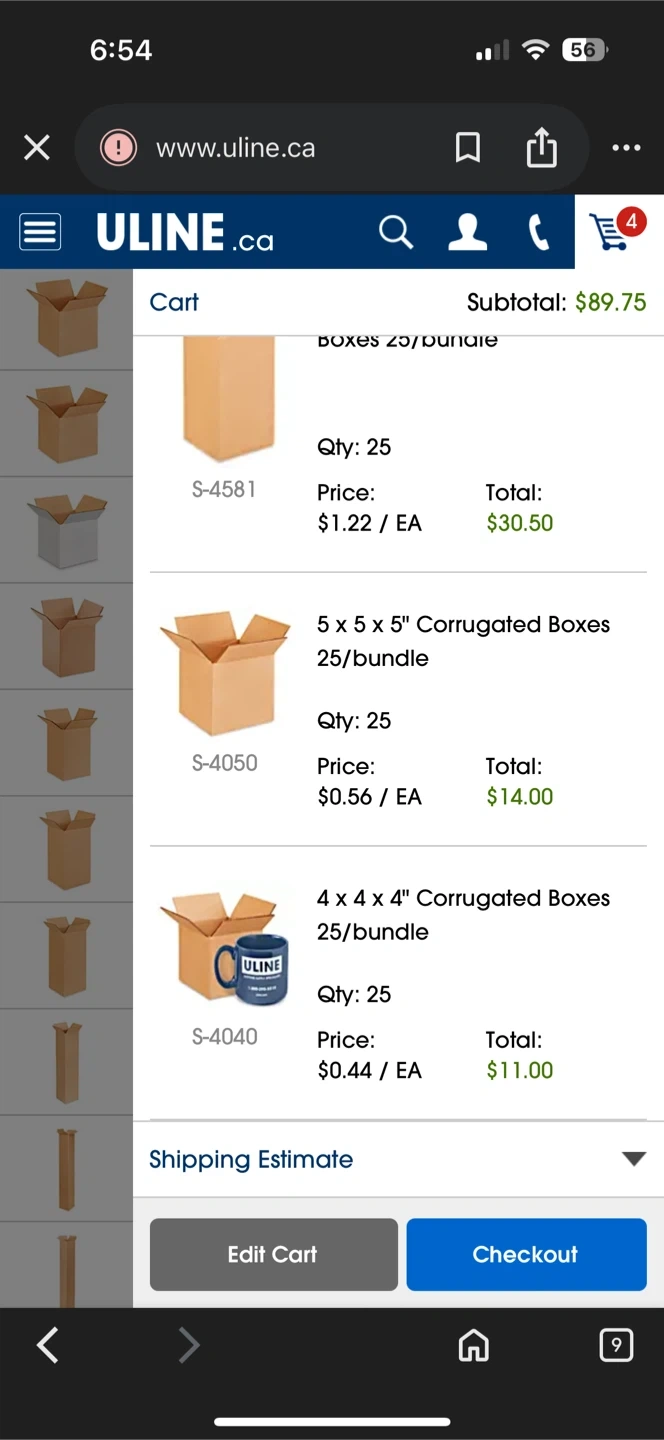Bookmark this page in the browser
This screenshot has width=664, height=1440.
click(x=467, y=149)
